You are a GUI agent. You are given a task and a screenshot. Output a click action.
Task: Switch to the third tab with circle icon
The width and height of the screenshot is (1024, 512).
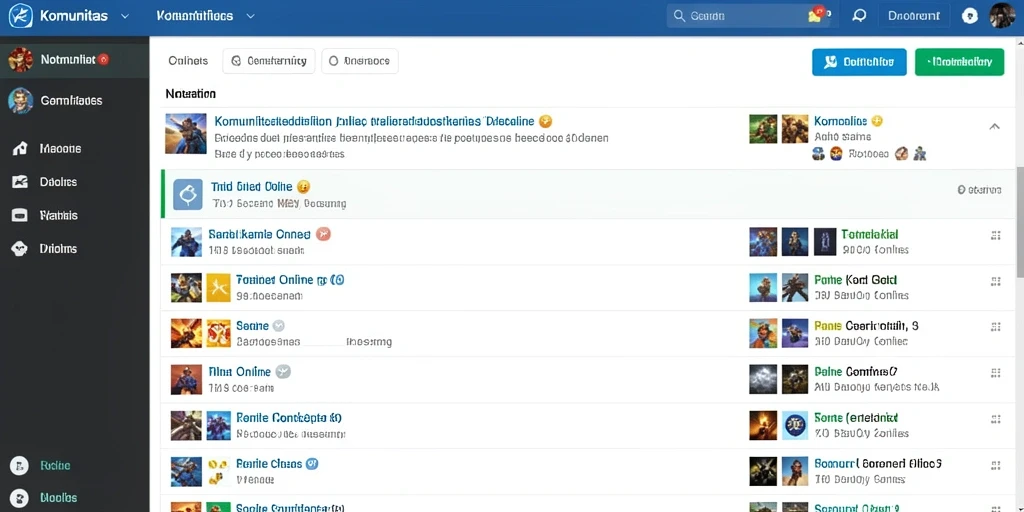pos(360,61)
